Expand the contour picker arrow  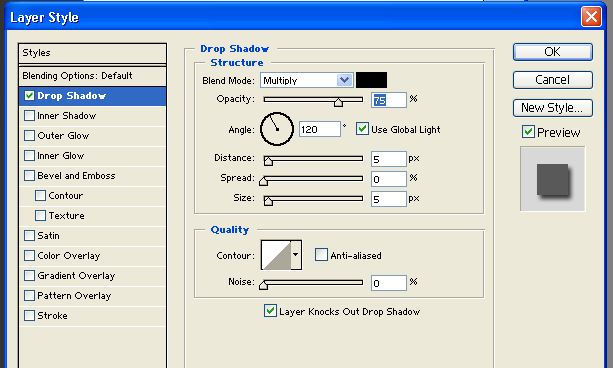[x=296, y=255]
